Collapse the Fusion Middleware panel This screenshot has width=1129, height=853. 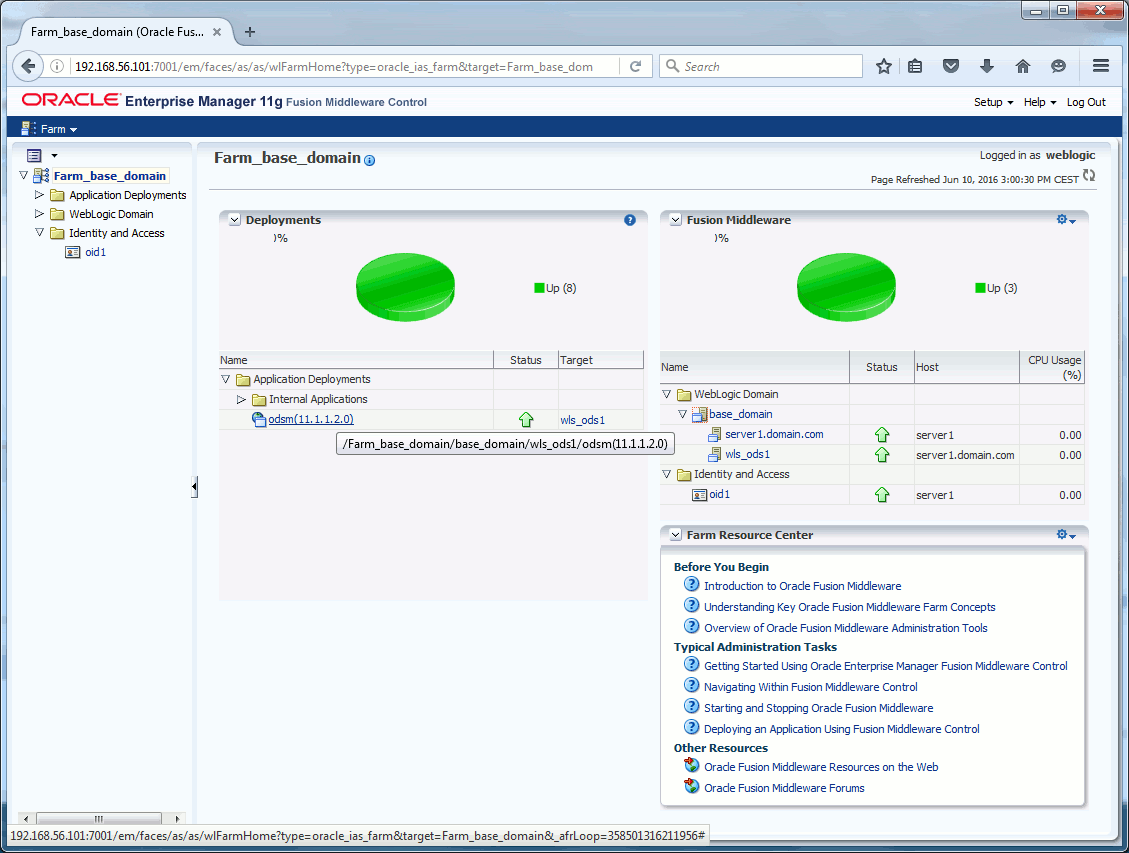coord(675,220)
